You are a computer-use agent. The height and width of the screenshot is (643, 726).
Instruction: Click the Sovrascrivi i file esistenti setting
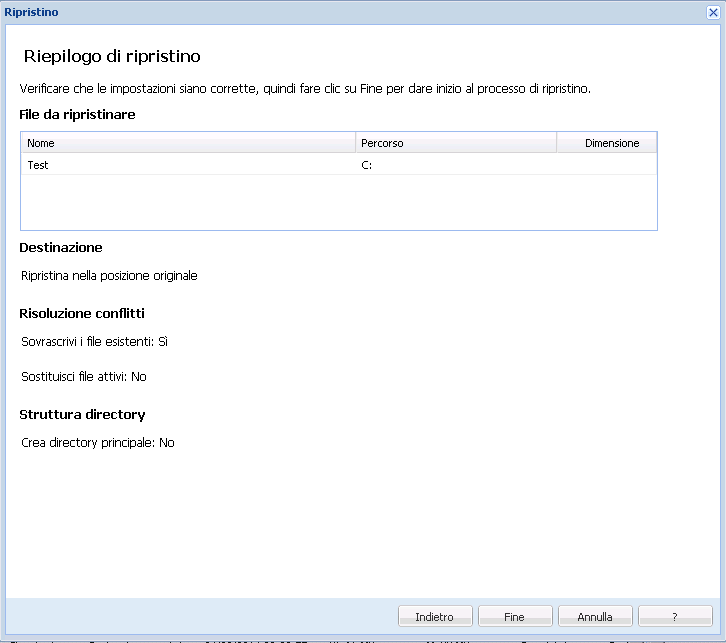pyautogui.click(x=94, y=341)
